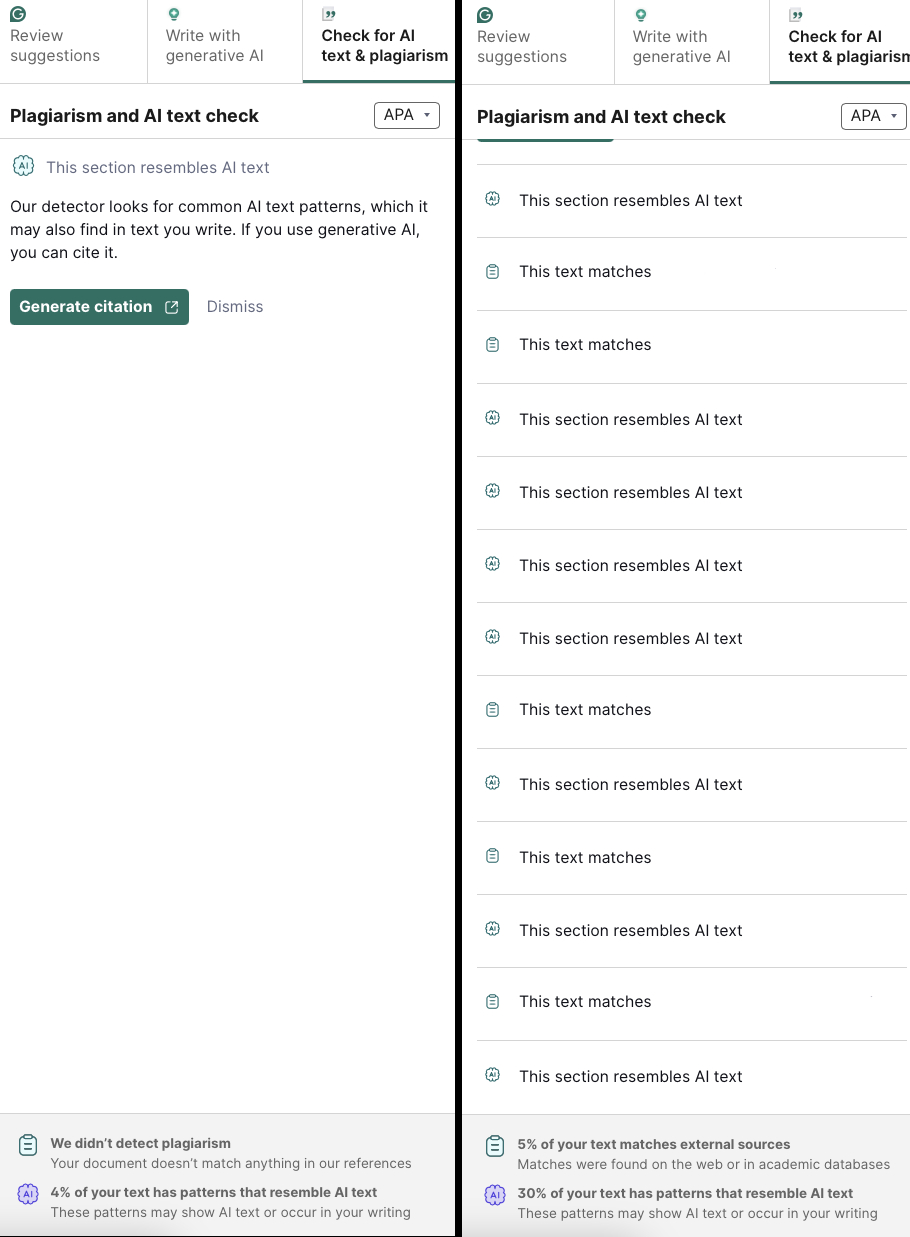Viewport: 910px width, 1237px height.
Task: Dismiss the AI text notice
Action: pos(235,307)
